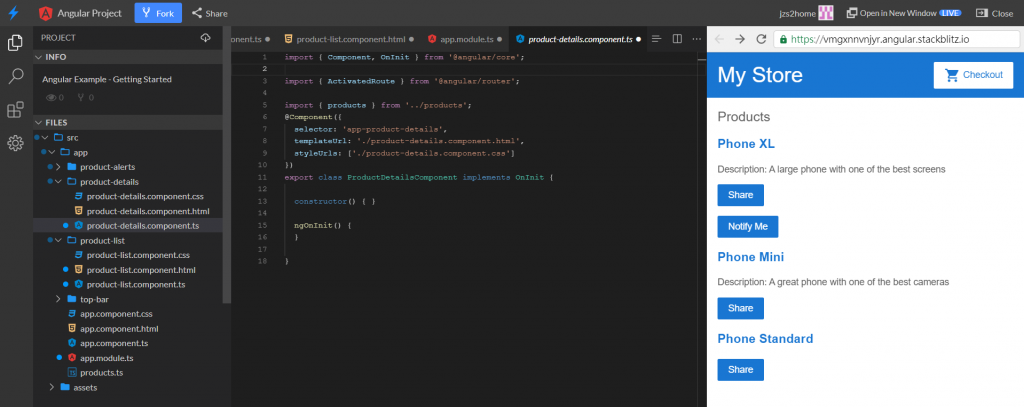Switch to product-list.component.html tab
The height and width of the screenshot is (407, 1024).
pos(349,39)
